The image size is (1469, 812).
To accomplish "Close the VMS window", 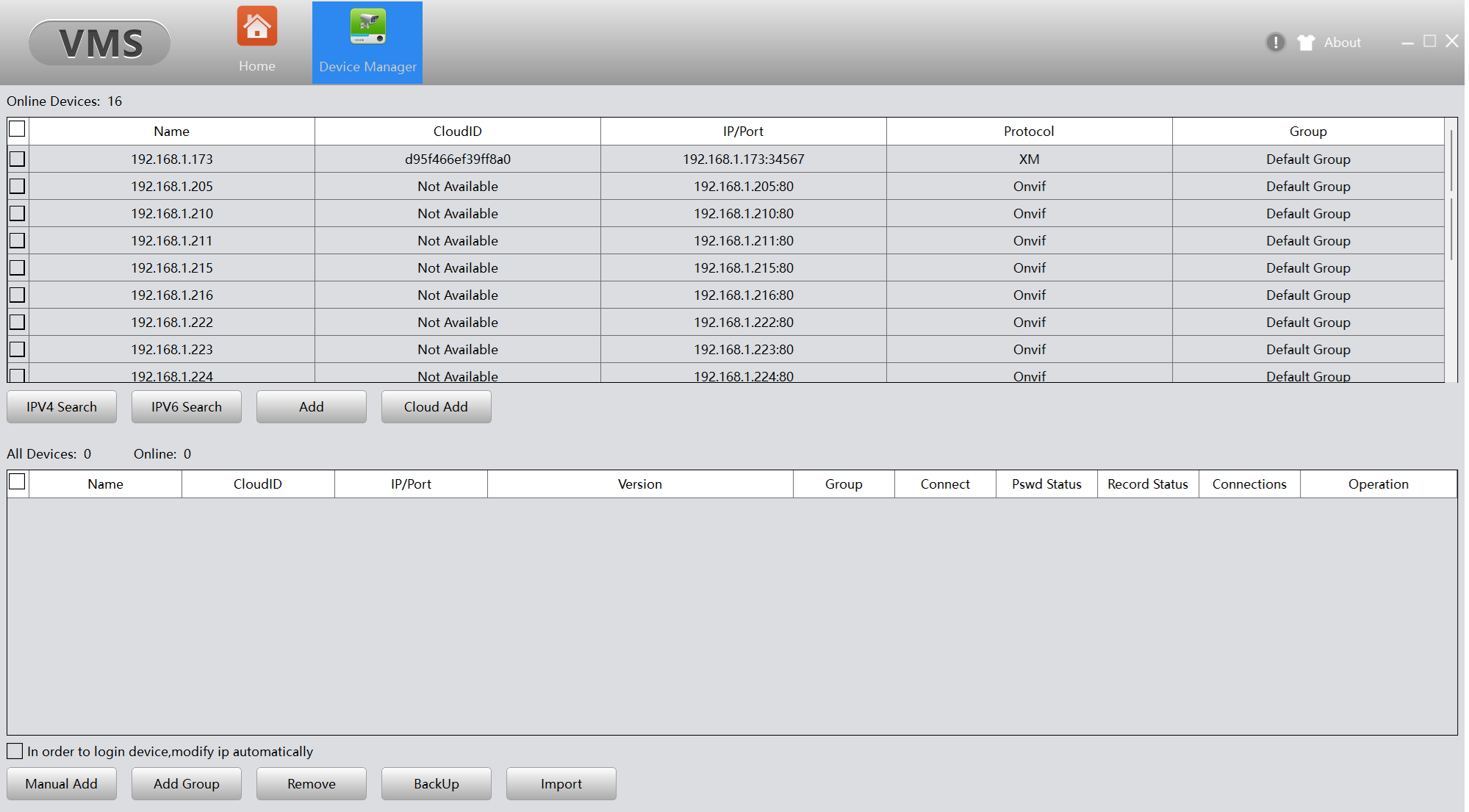I will click(1452, 42).
